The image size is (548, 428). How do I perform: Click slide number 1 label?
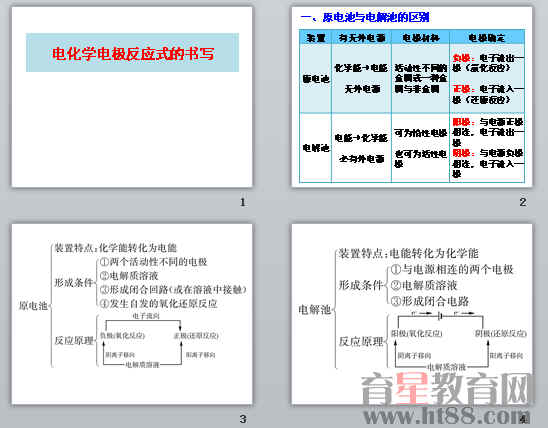click(243, 202)
